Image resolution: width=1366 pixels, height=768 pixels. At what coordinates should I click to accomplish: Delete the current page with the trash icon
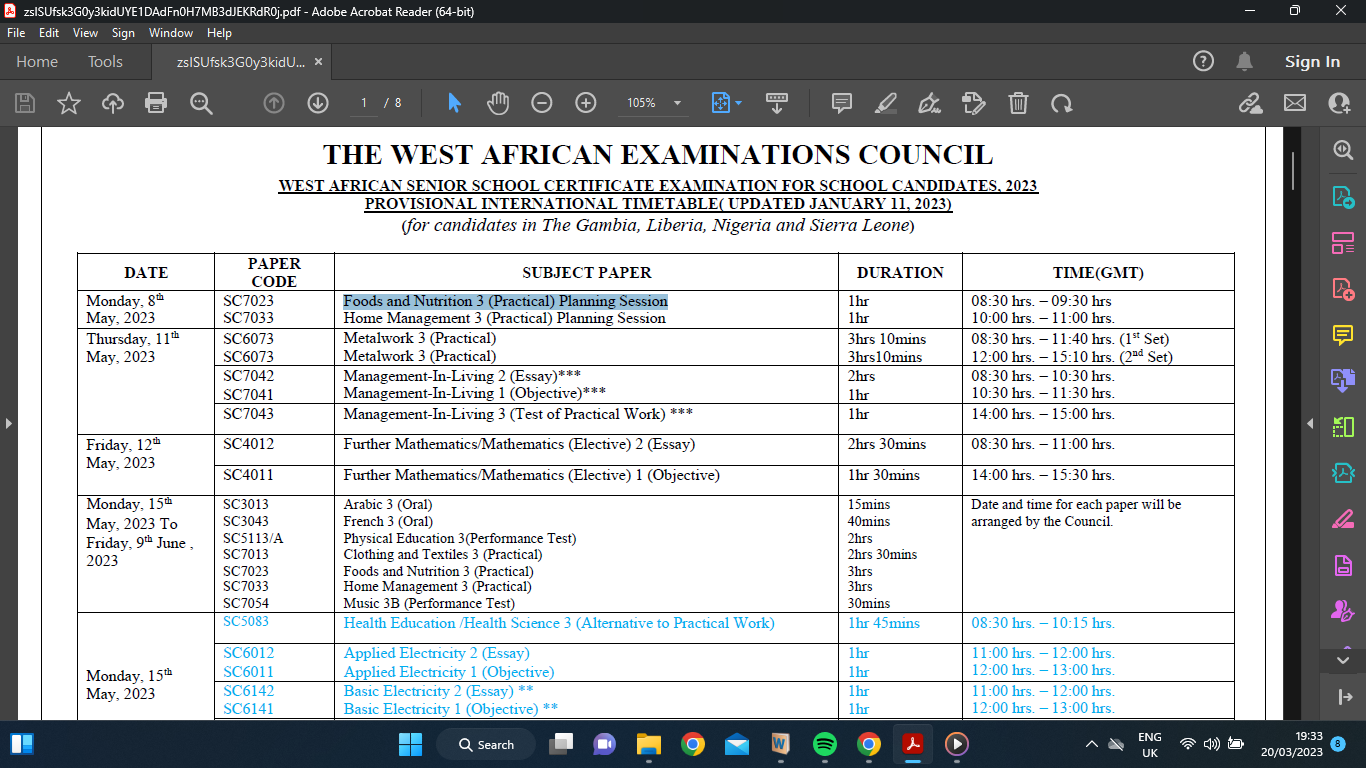(x=1018, y=103)
